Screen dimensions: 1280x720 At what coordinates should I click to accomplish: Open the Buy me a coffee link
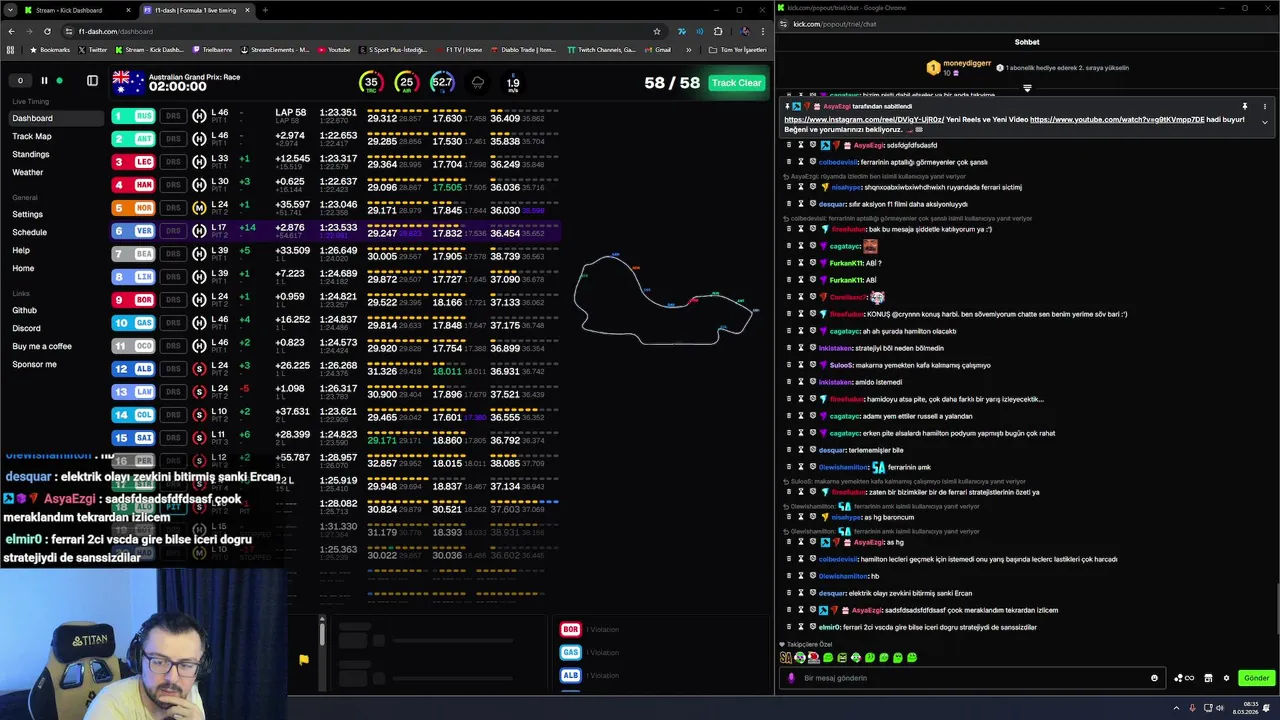point(42,346)
